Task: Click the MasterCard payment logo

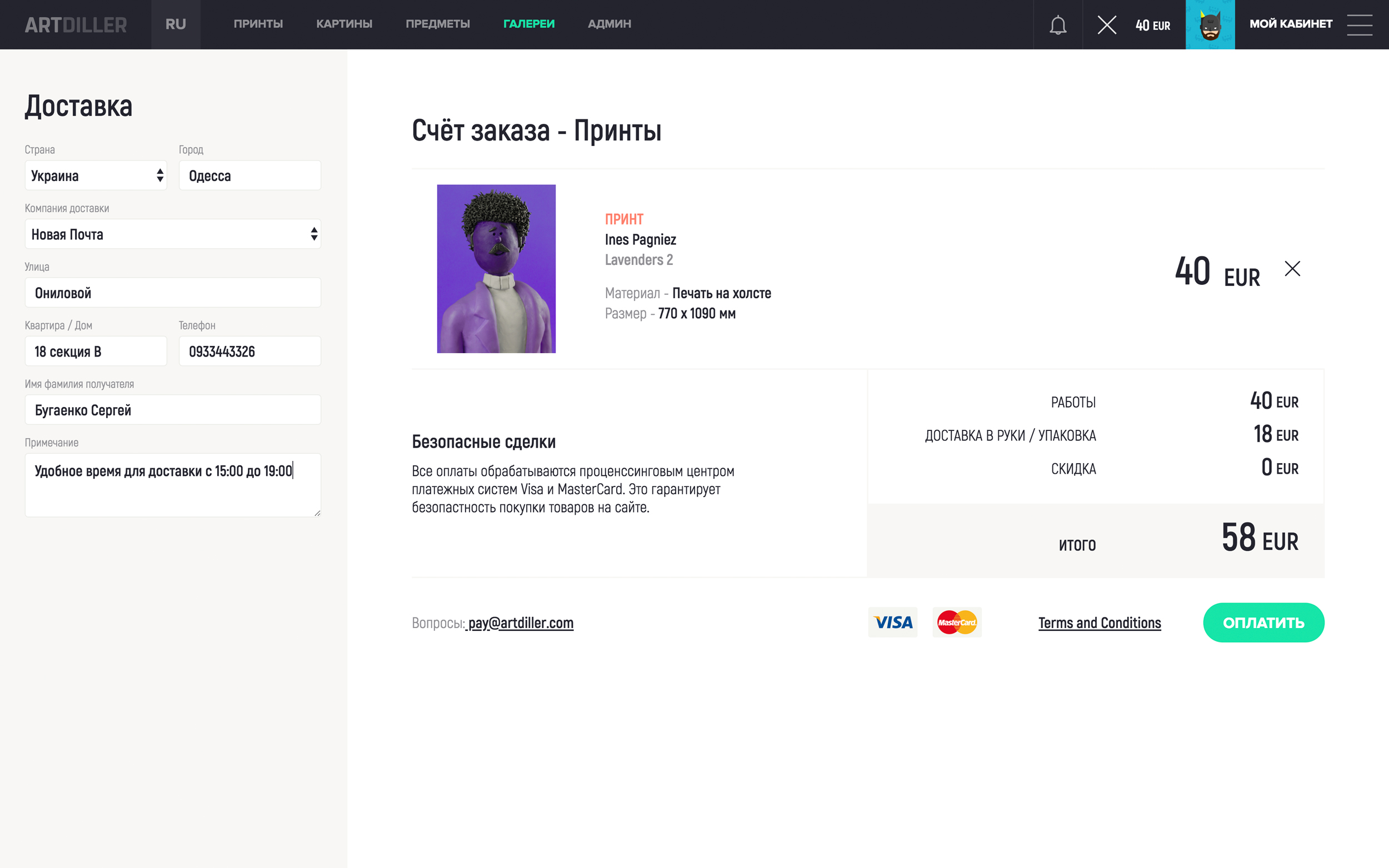Action: [957, 623]
